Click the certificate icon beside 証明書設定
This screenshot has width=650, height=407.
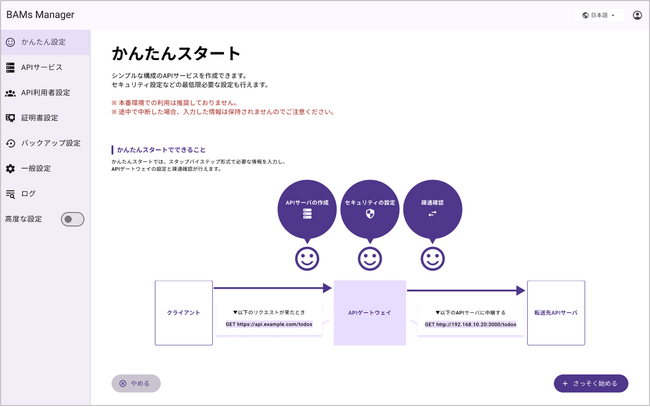click(10, 118)
